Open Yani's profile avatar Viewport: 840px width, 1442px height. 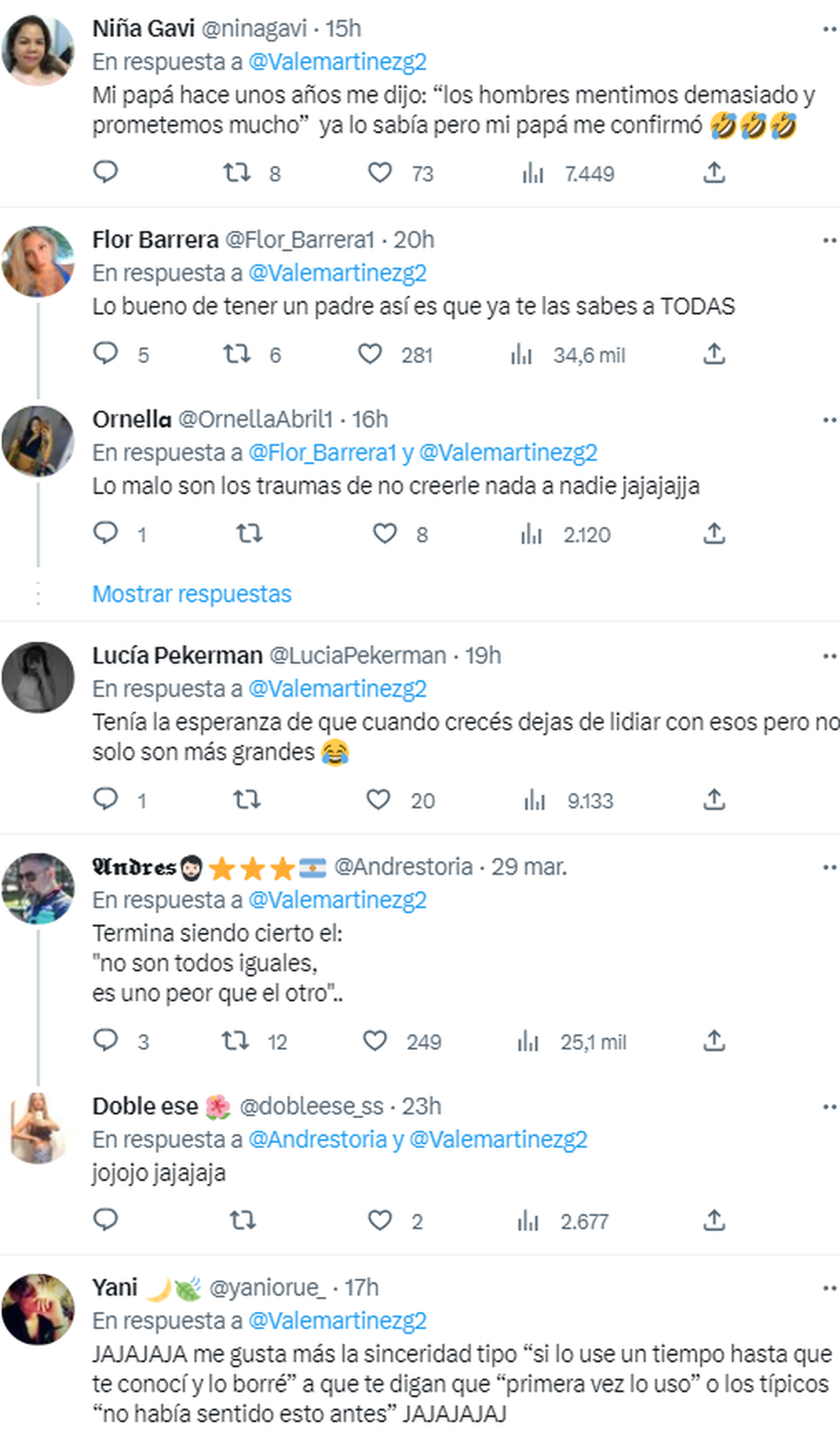[x=38, y=1310]
